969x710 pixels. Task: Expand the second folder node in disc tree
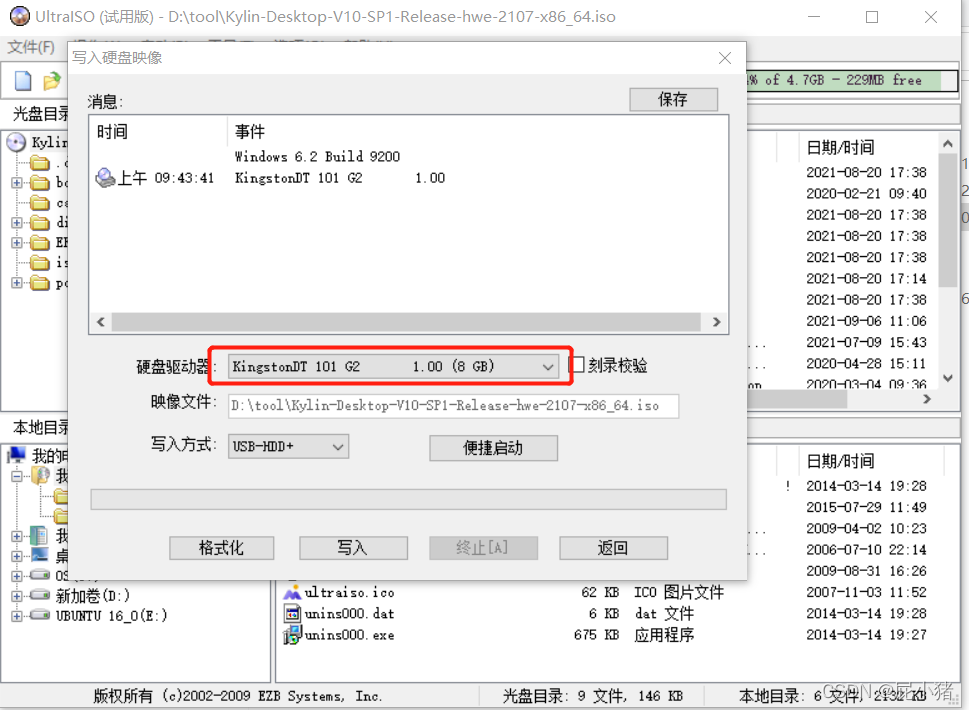point(17,182)
